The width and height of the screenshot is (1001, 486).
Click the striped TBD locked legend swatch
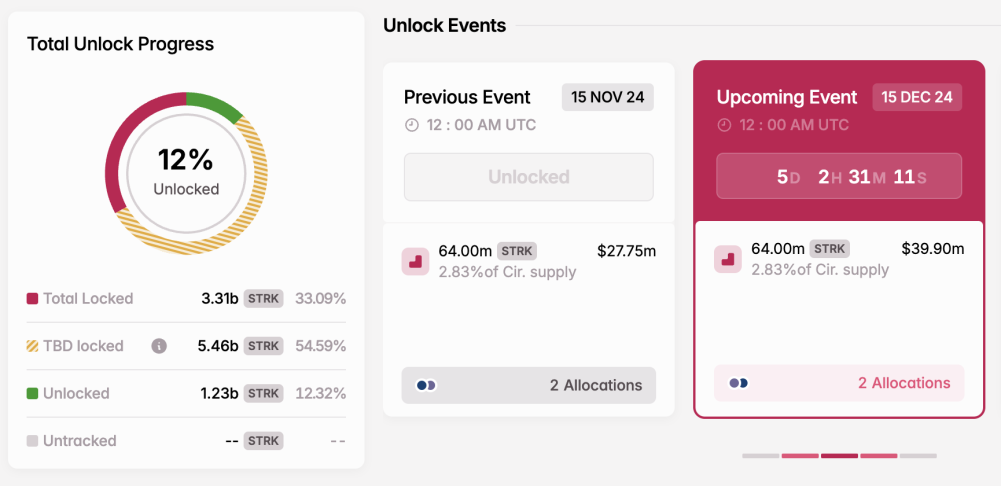tap(33, 346)
